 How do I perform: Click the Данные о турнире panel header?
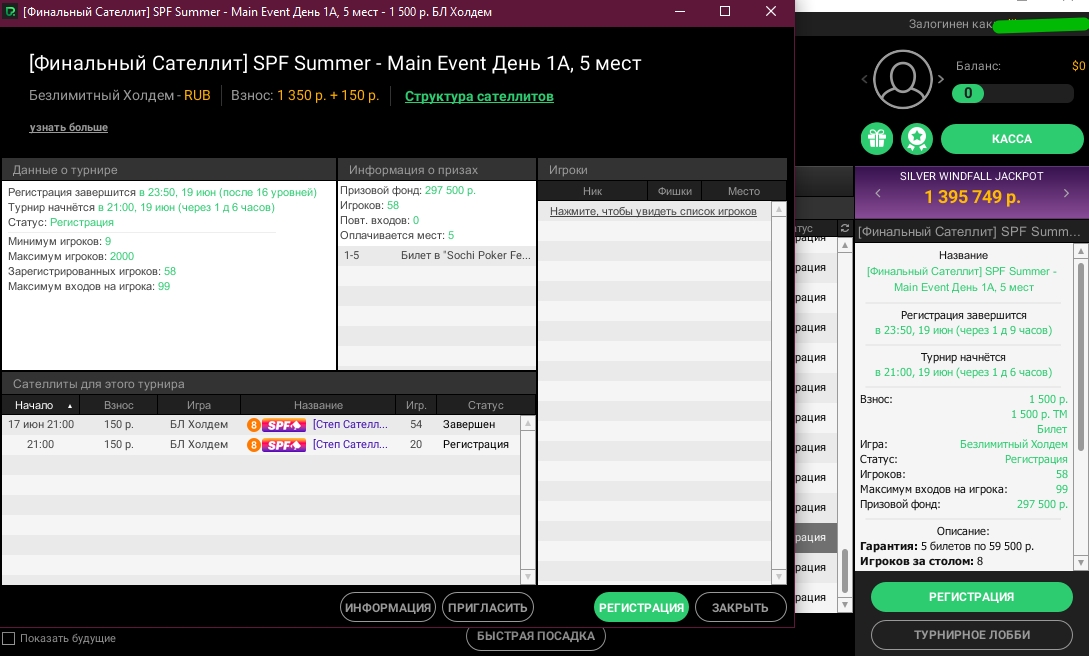point(169,170)
